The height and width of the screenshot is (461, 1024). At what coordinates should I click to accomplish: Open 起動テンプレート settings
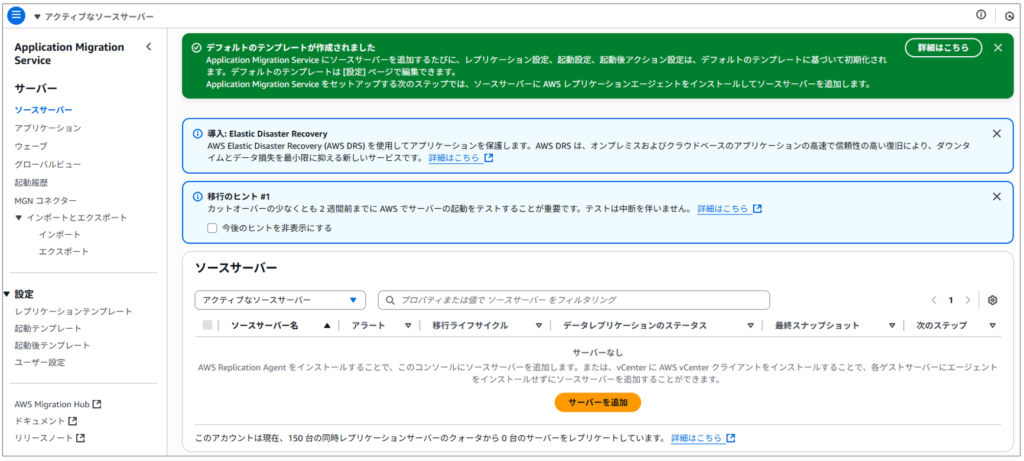pos(48,328)
